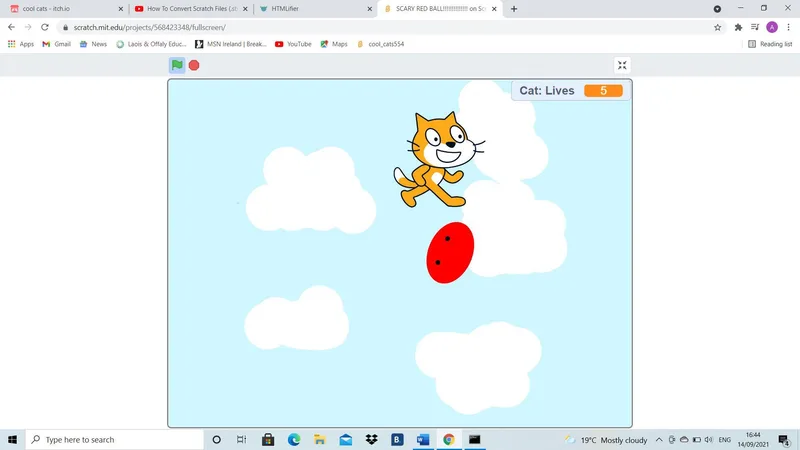
Task: Open the Windows Start menu
Action: pyautogui.click(x=12, y=440)
